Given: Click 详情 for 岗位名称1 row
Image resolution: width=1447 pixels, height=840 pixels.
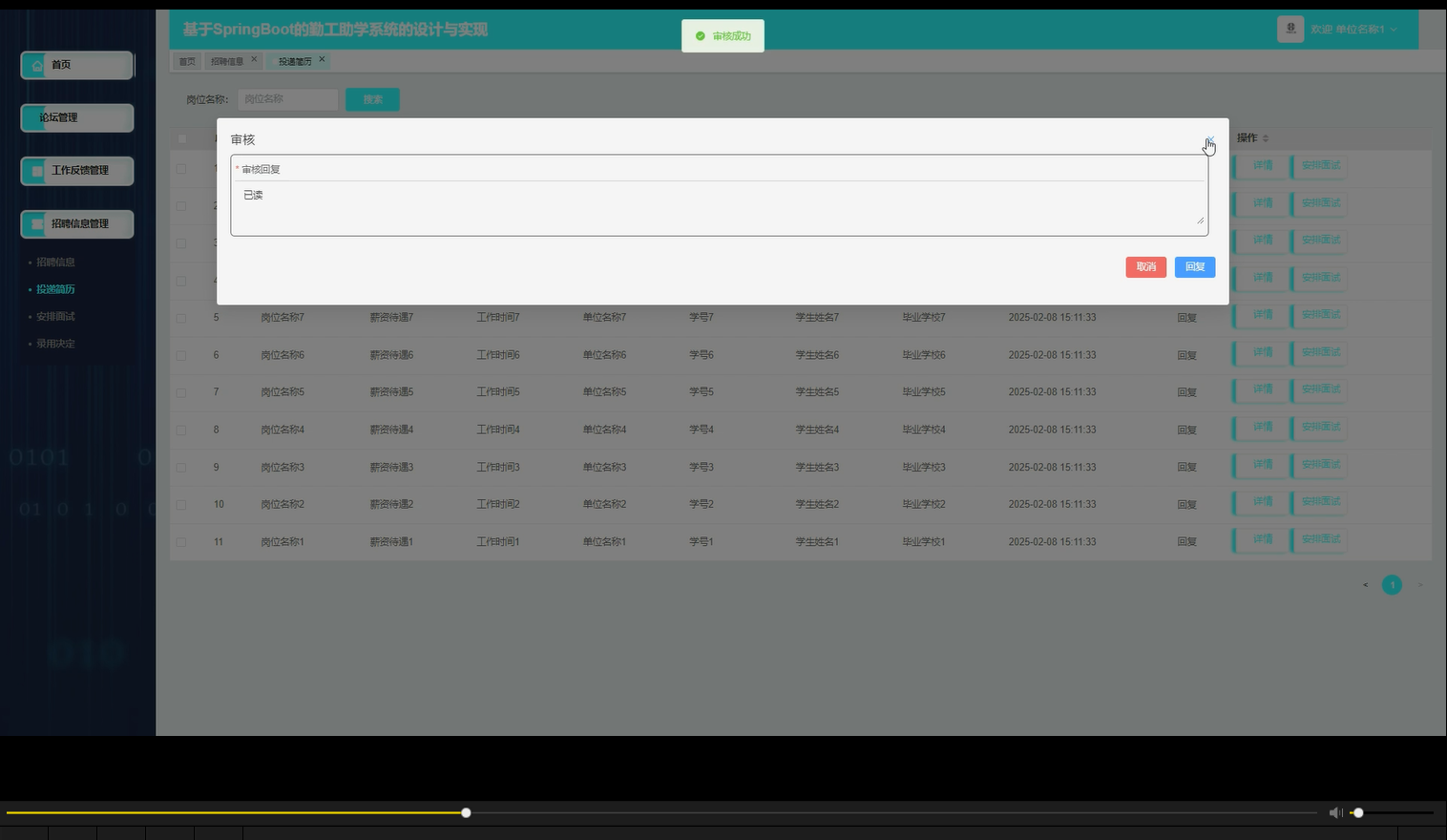Looking at the screenshot, I should pyautogui.click(x=1262, y=539).
